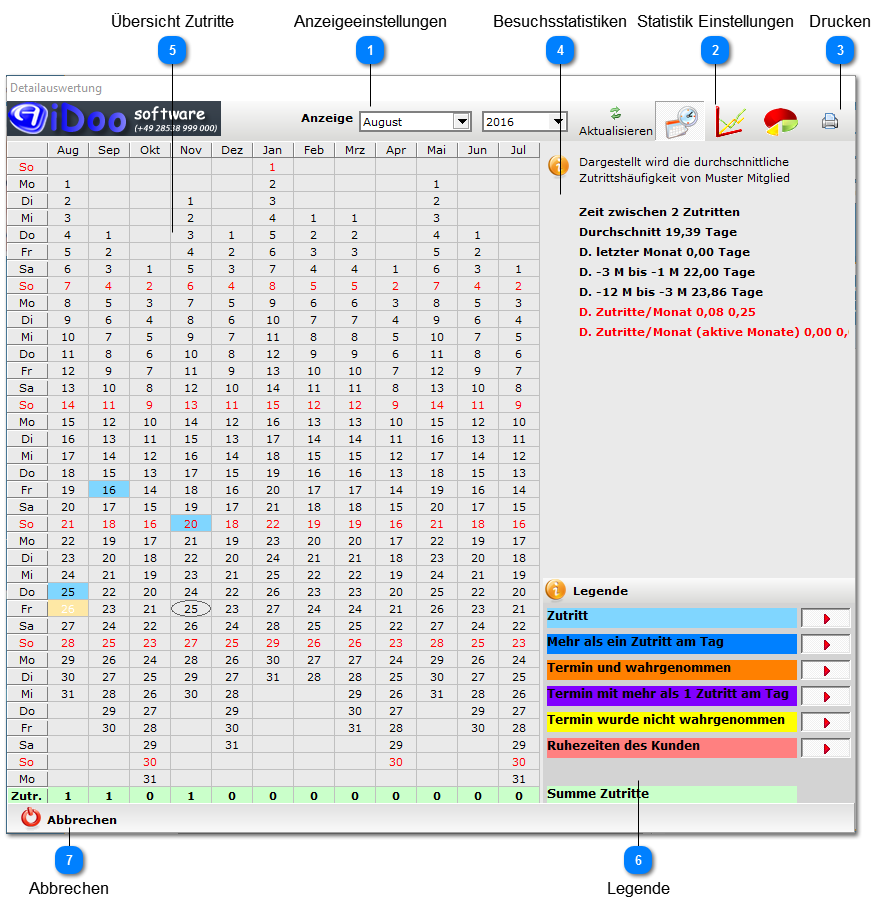This screenshot has width=887, height=914.
Task: Select the Feb column header
Action: [x=314, y=150]
